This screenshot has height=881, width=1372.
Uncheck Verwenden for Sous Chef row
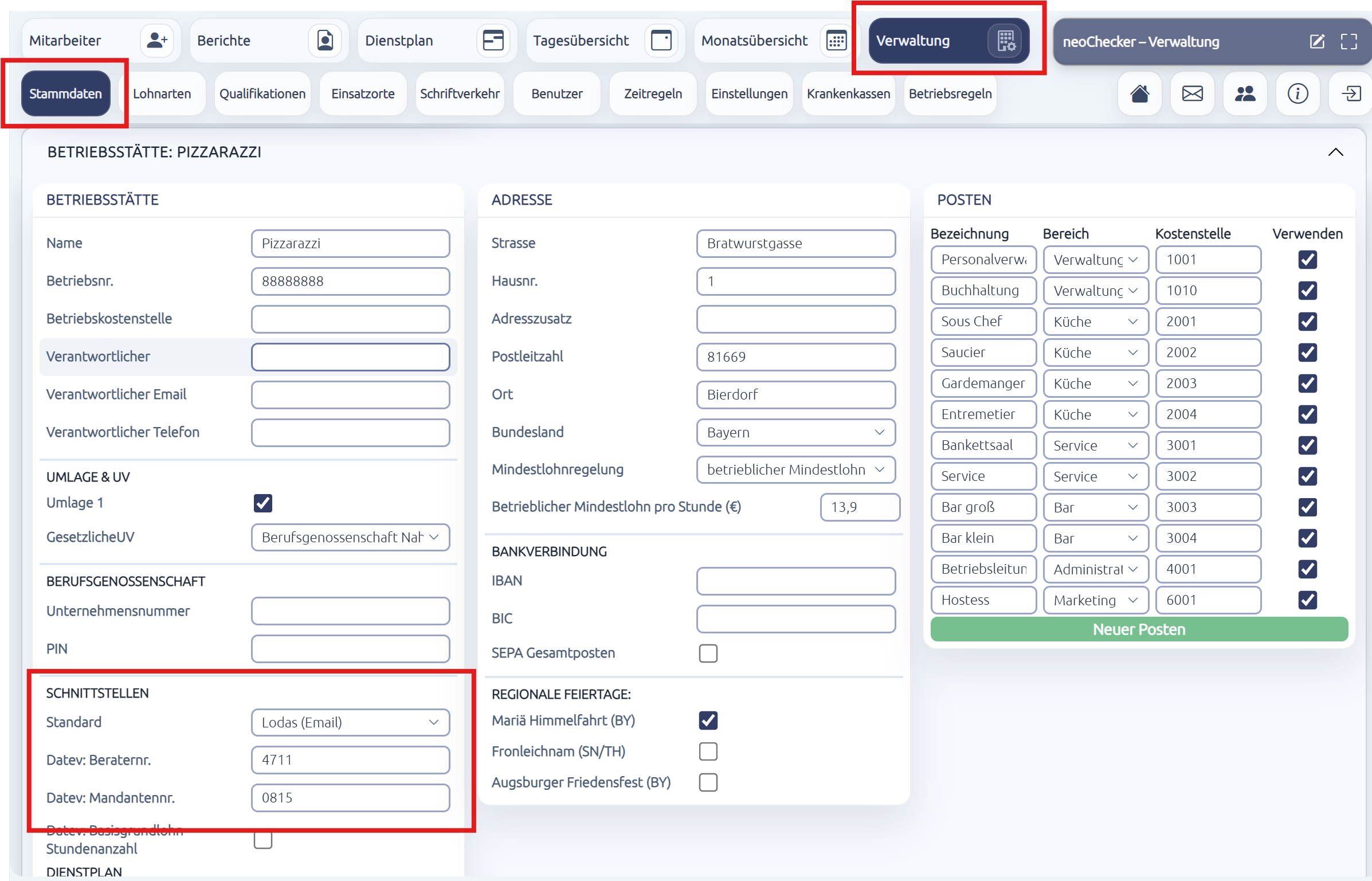pyautogui.click(x=1307, y=321)
